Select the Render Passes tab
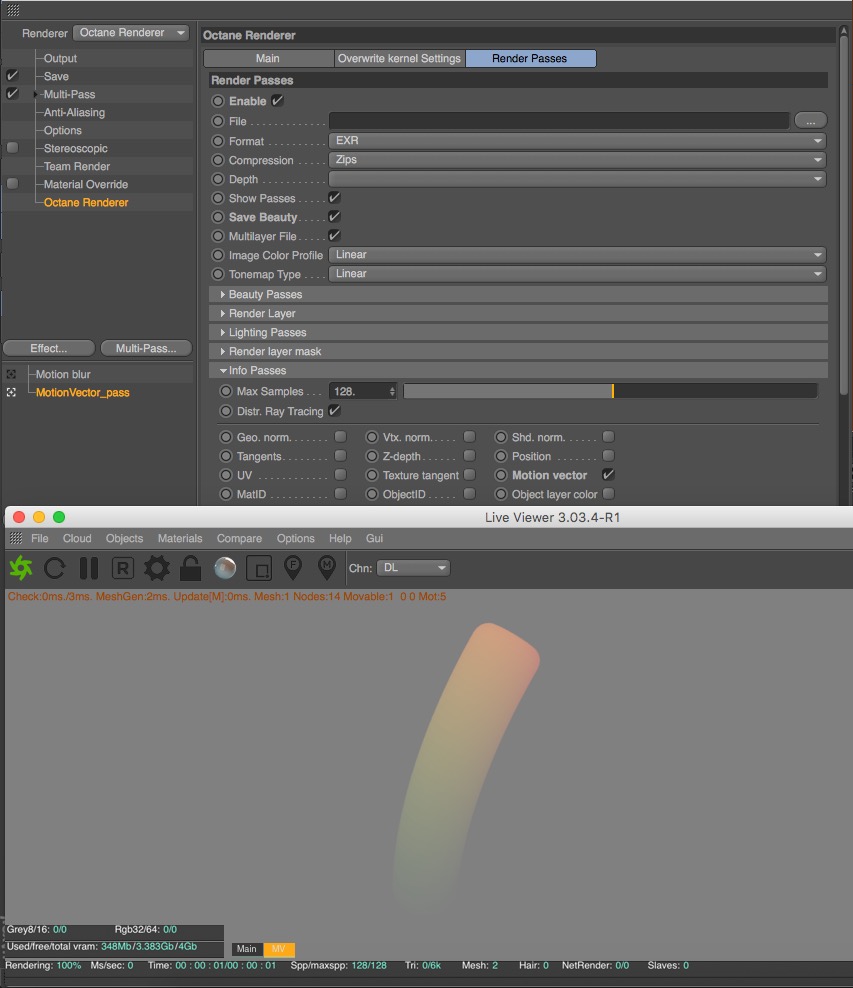 (x=530, y=58)
